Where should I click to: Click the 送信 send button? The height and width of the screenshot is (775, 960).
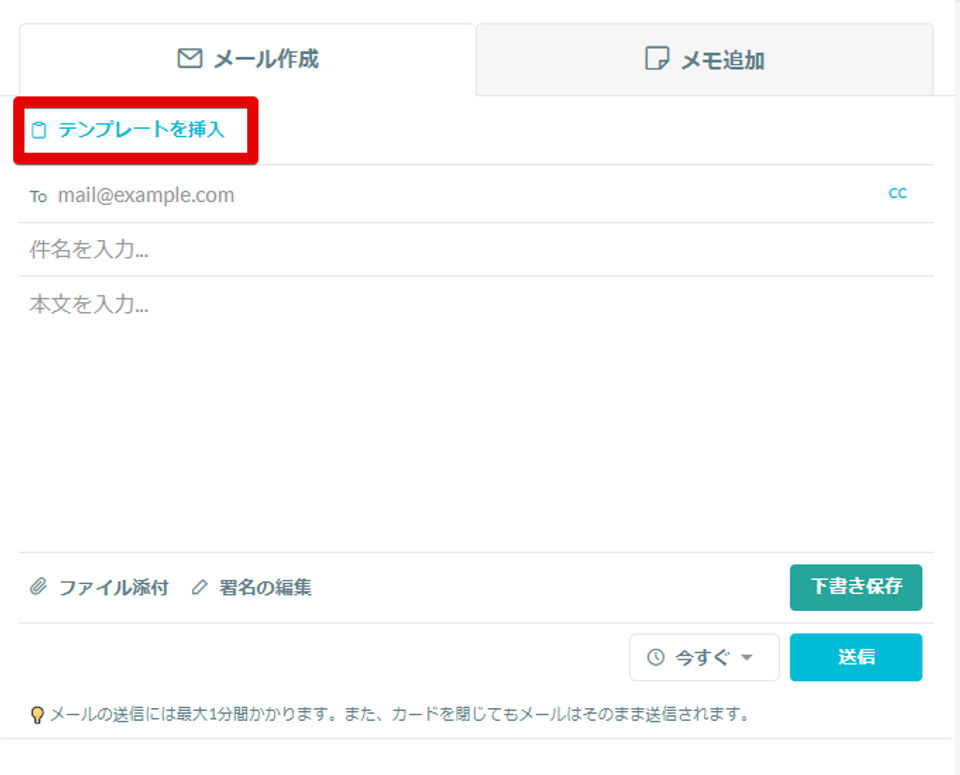click(x=856, y=657)
